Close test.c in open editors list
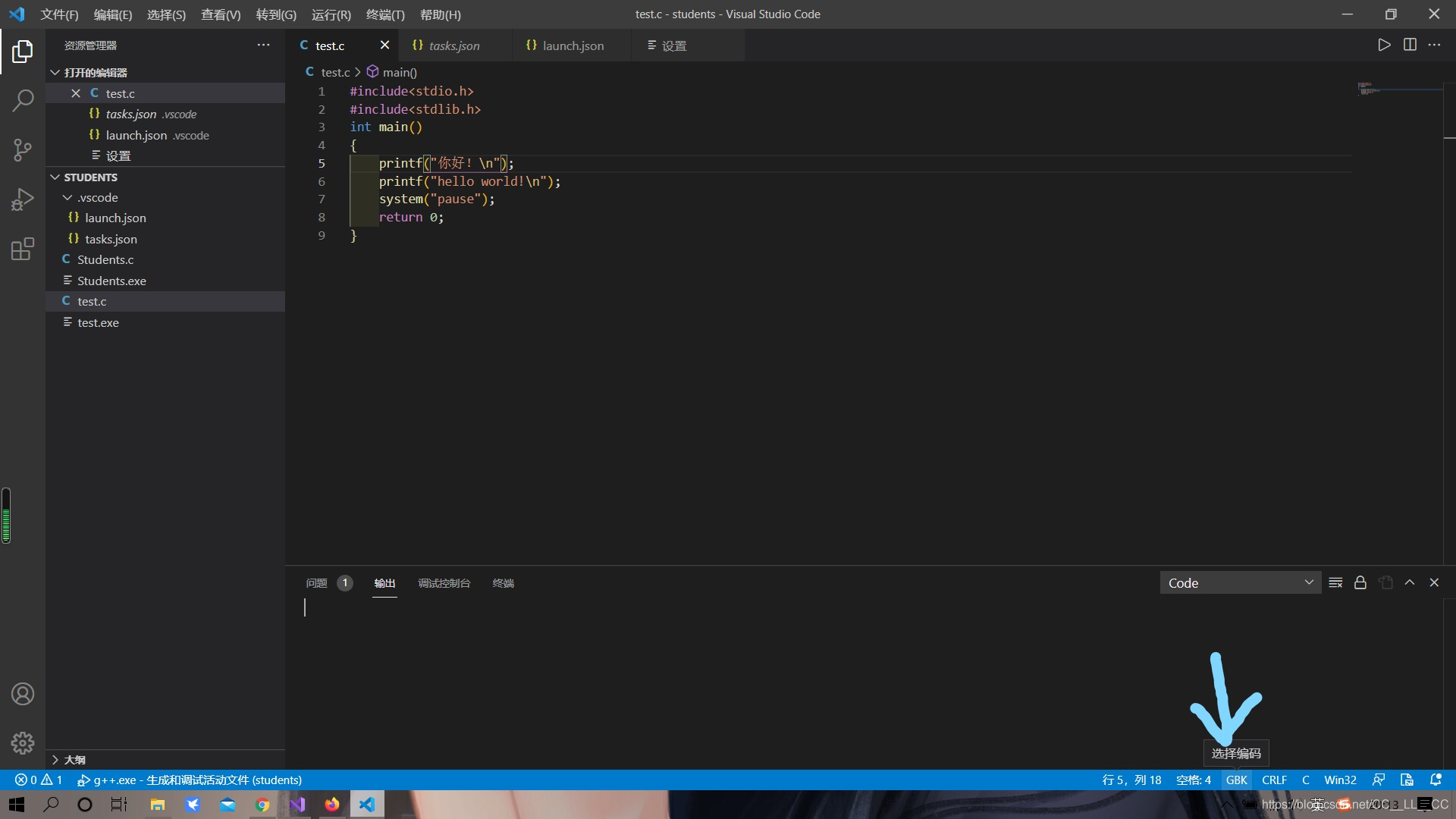 [x=76, y=93]
